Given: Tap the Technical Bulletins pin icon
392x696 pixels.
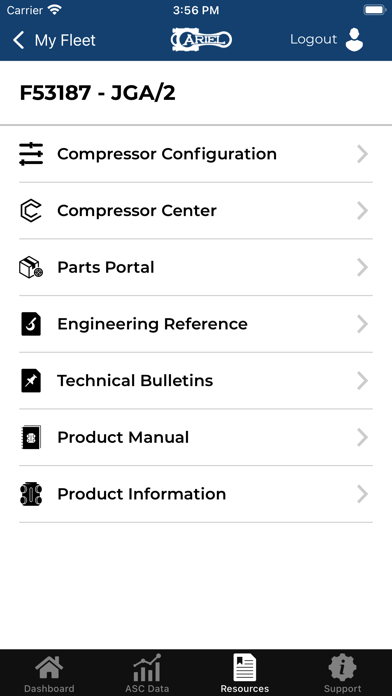Looking at the screenshot, I should (x=31, y=381).
